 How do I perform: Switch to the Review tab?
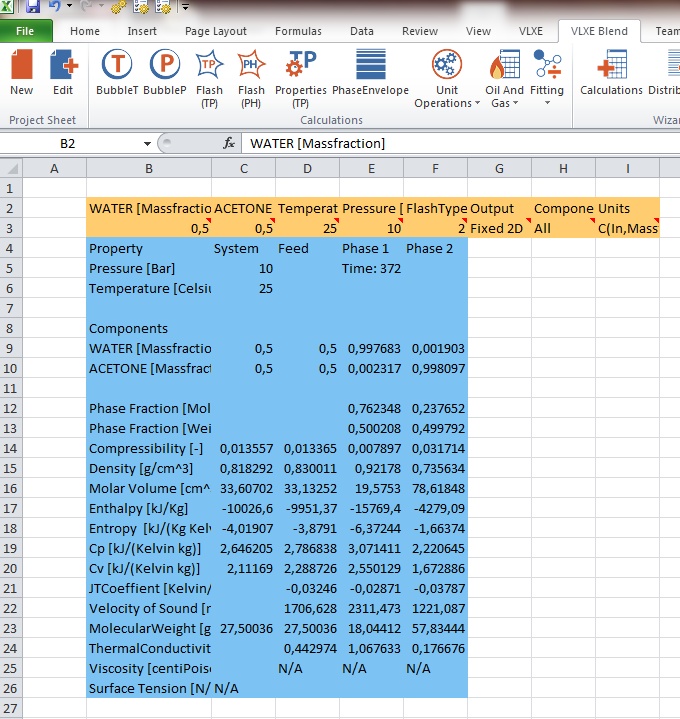tap(420, 31)
